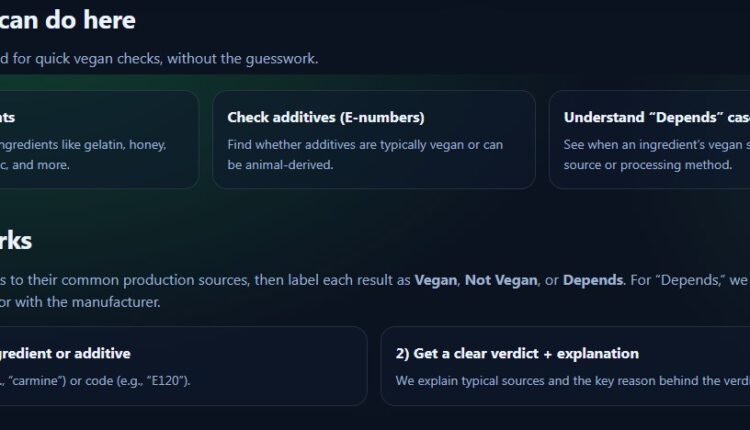
Task: Click the section heading ending in "rks"
Action: 16,240
